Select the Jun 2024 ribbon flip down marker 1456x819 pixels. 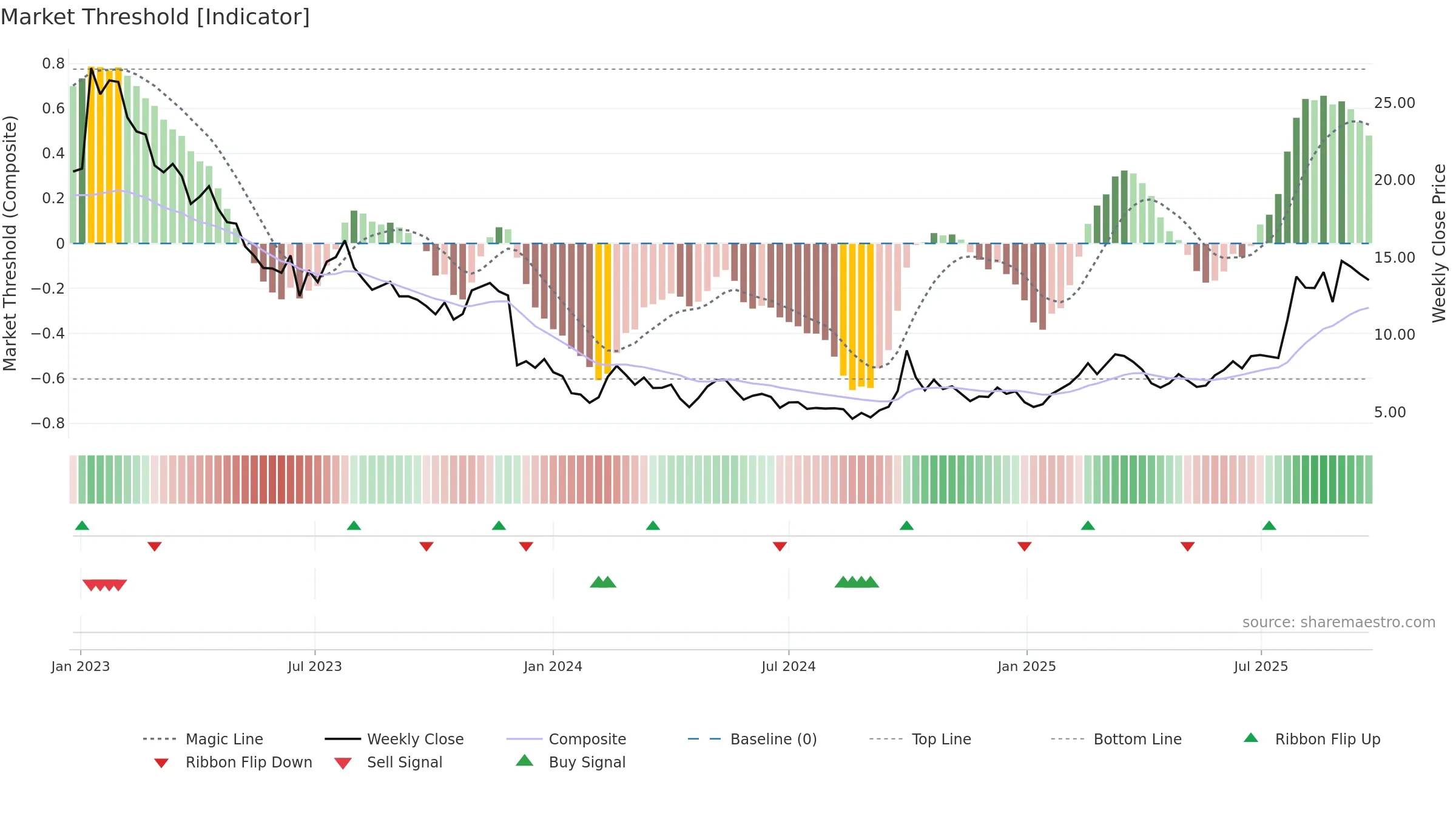click(x=780, y=547)
